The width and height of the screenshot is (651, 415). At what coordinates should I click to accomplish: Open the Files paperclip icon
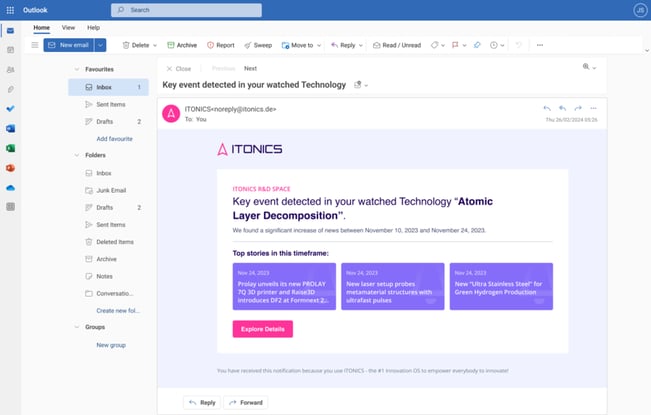(x=10, y=89)
